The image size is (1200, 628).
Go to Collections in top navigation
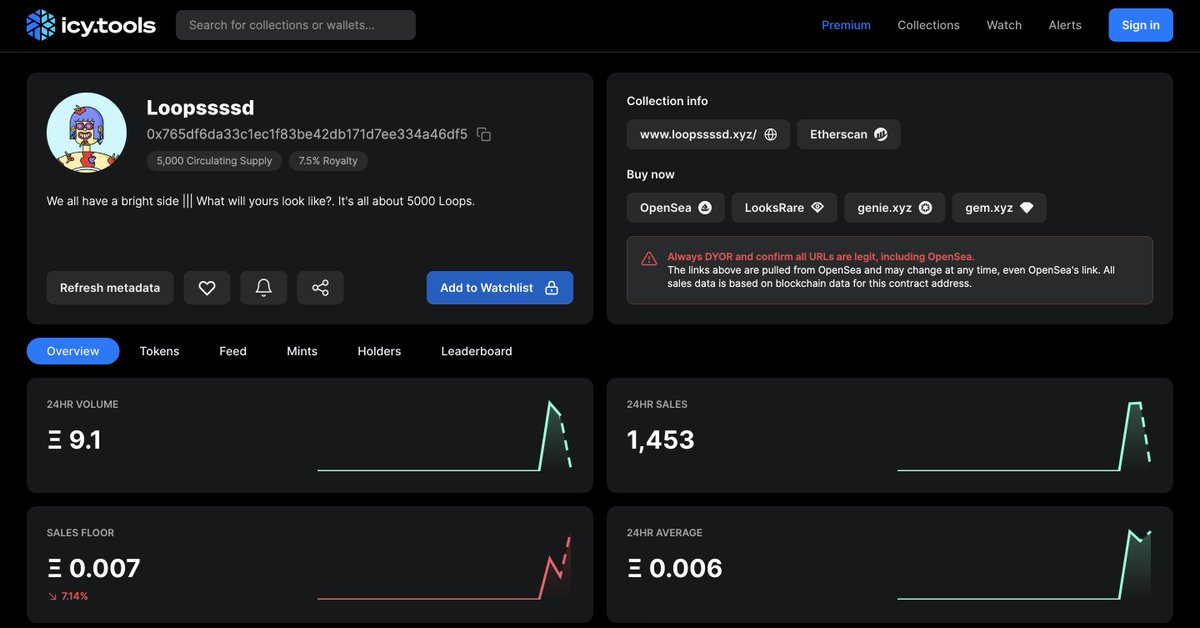coord(928,25)
